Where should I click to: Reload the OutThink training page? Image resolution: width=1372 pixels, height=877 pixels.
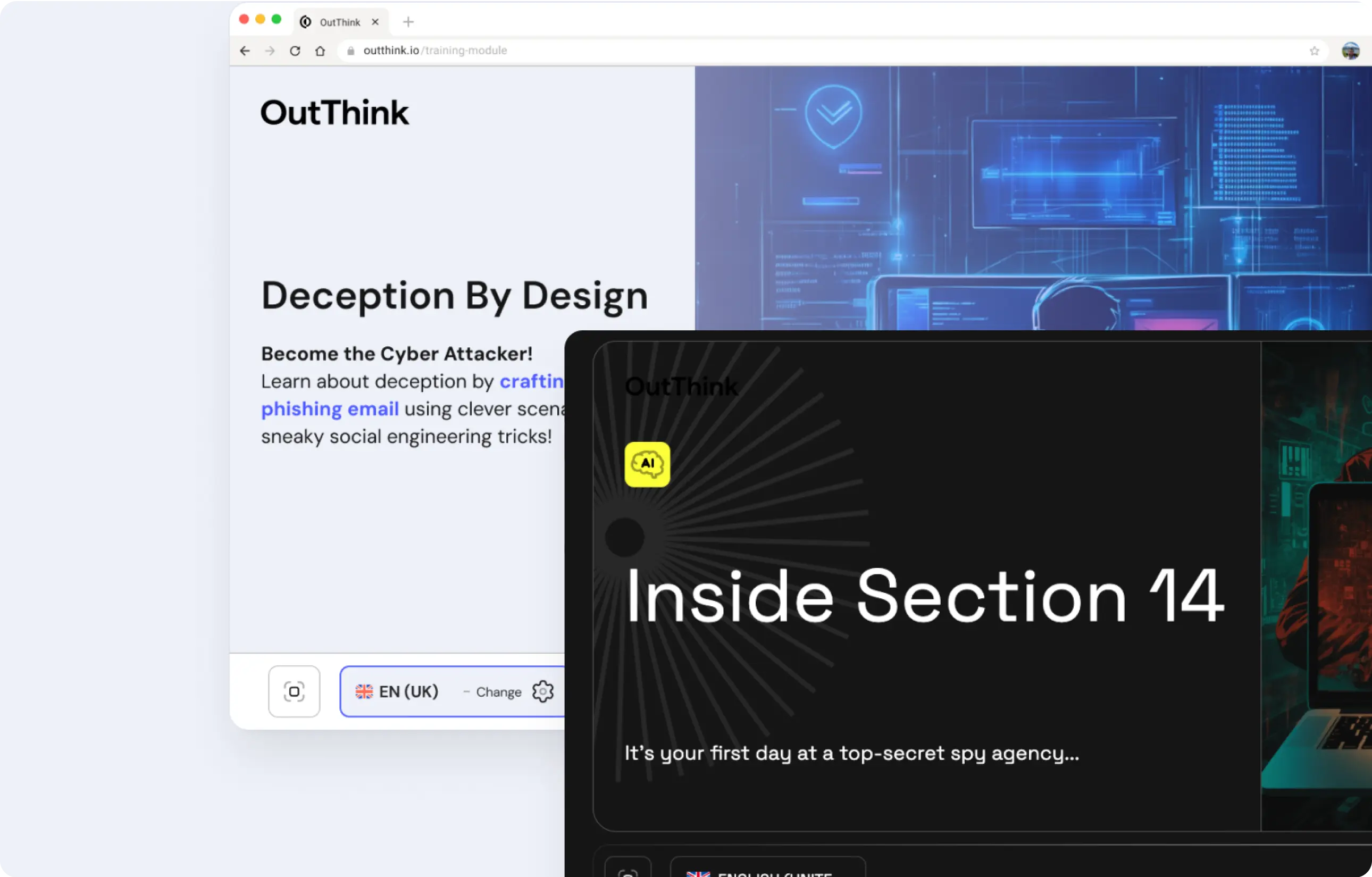(295, 51)
